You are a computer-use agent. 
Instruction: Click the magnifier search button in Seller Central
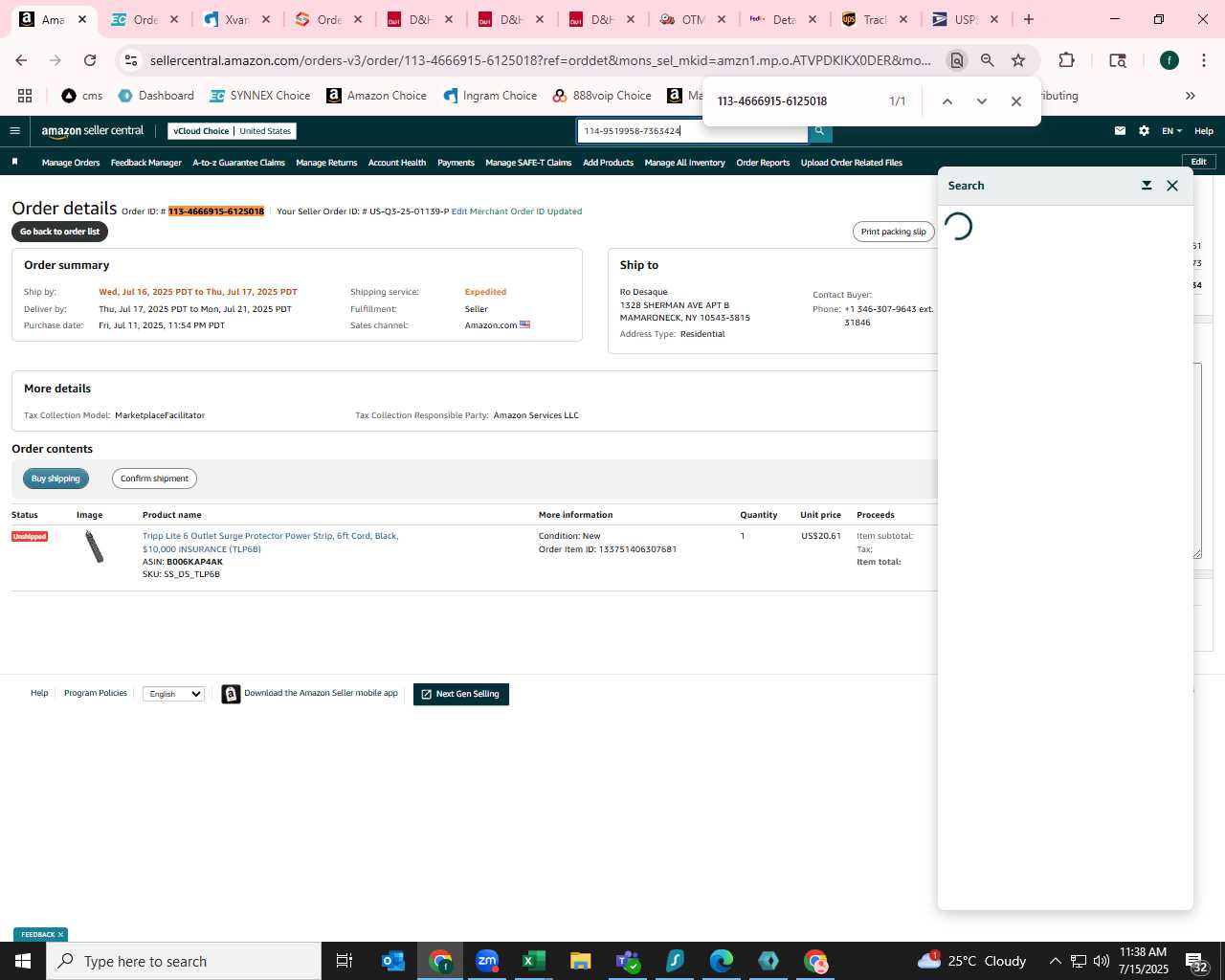tap(819, 131)
